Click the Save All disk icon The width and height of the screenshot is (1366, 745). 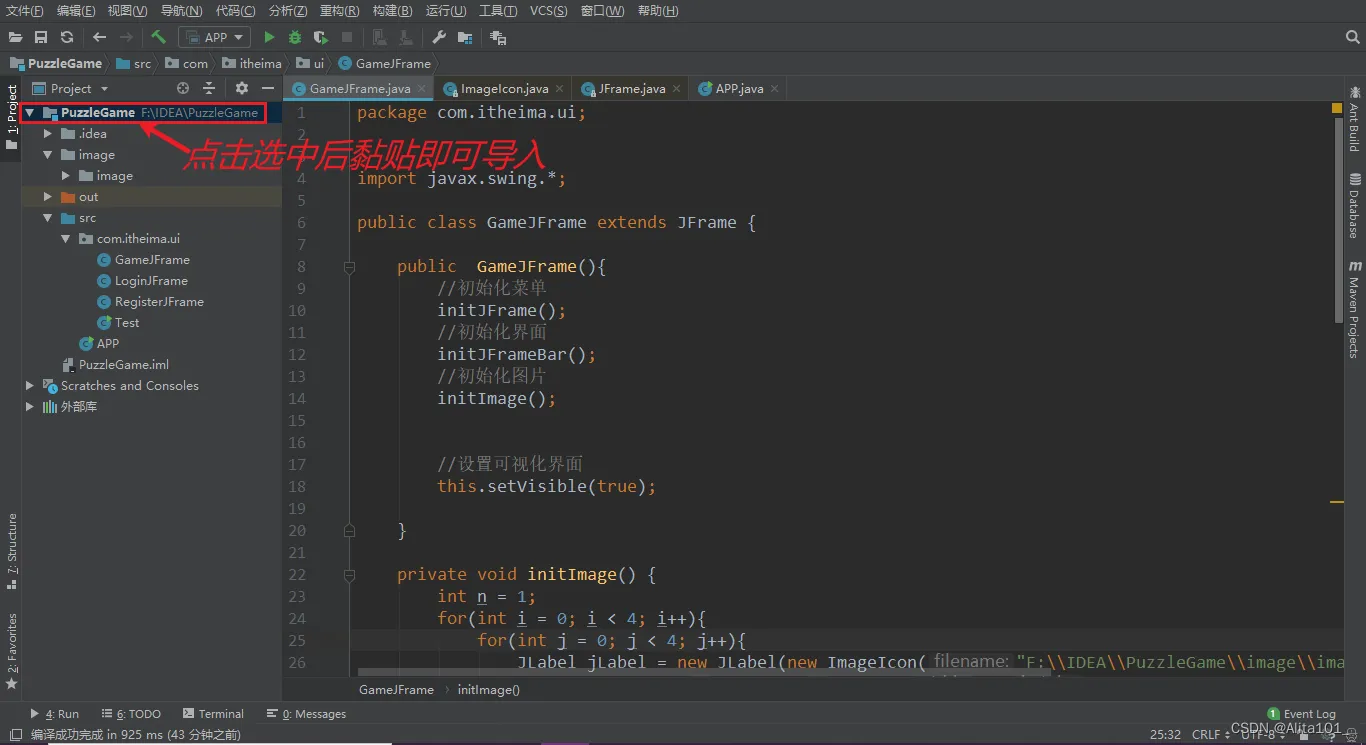tap(41, 37)
